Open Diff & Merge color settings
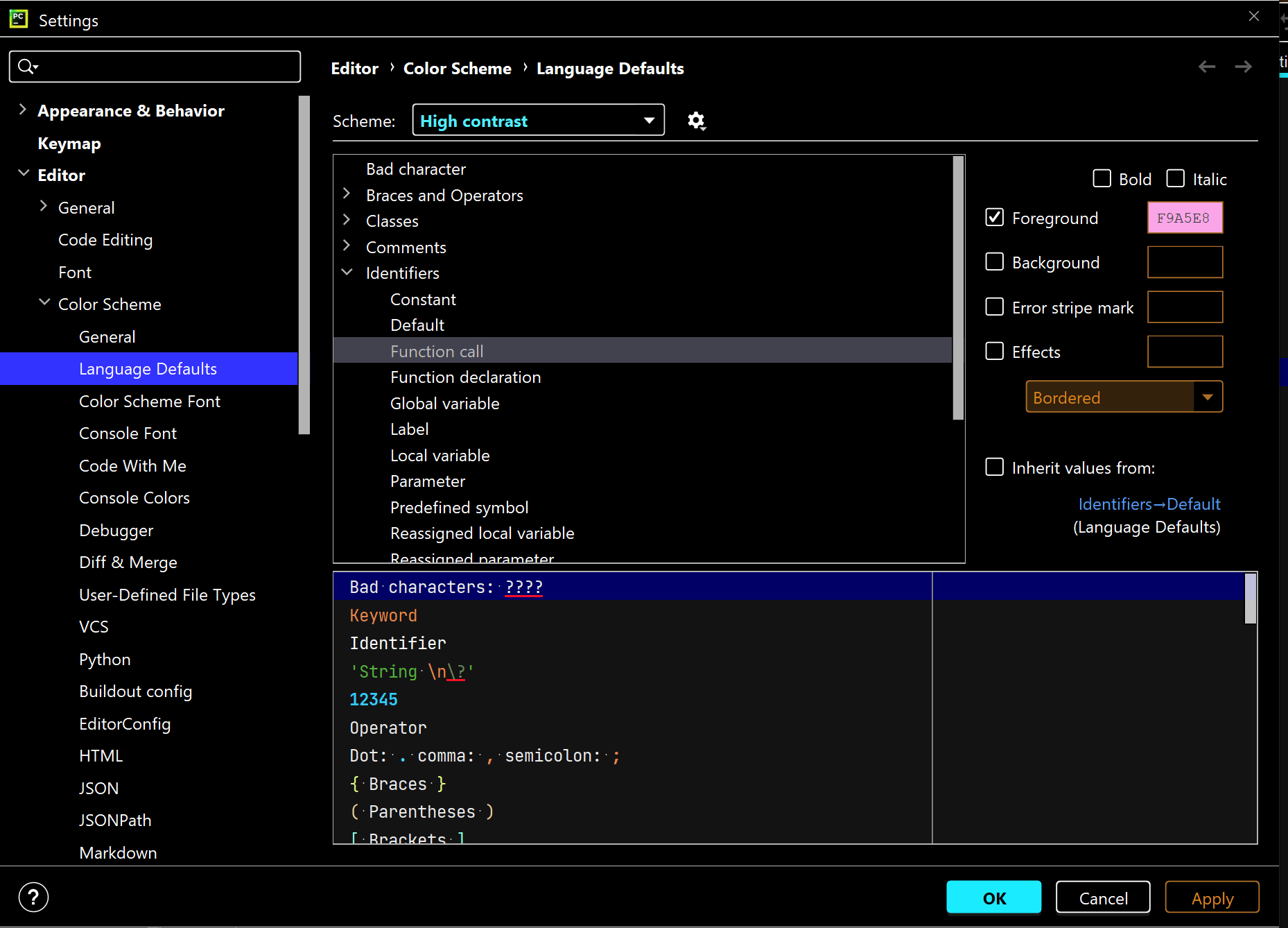The image size is (1288, 928). click(128, 562)
